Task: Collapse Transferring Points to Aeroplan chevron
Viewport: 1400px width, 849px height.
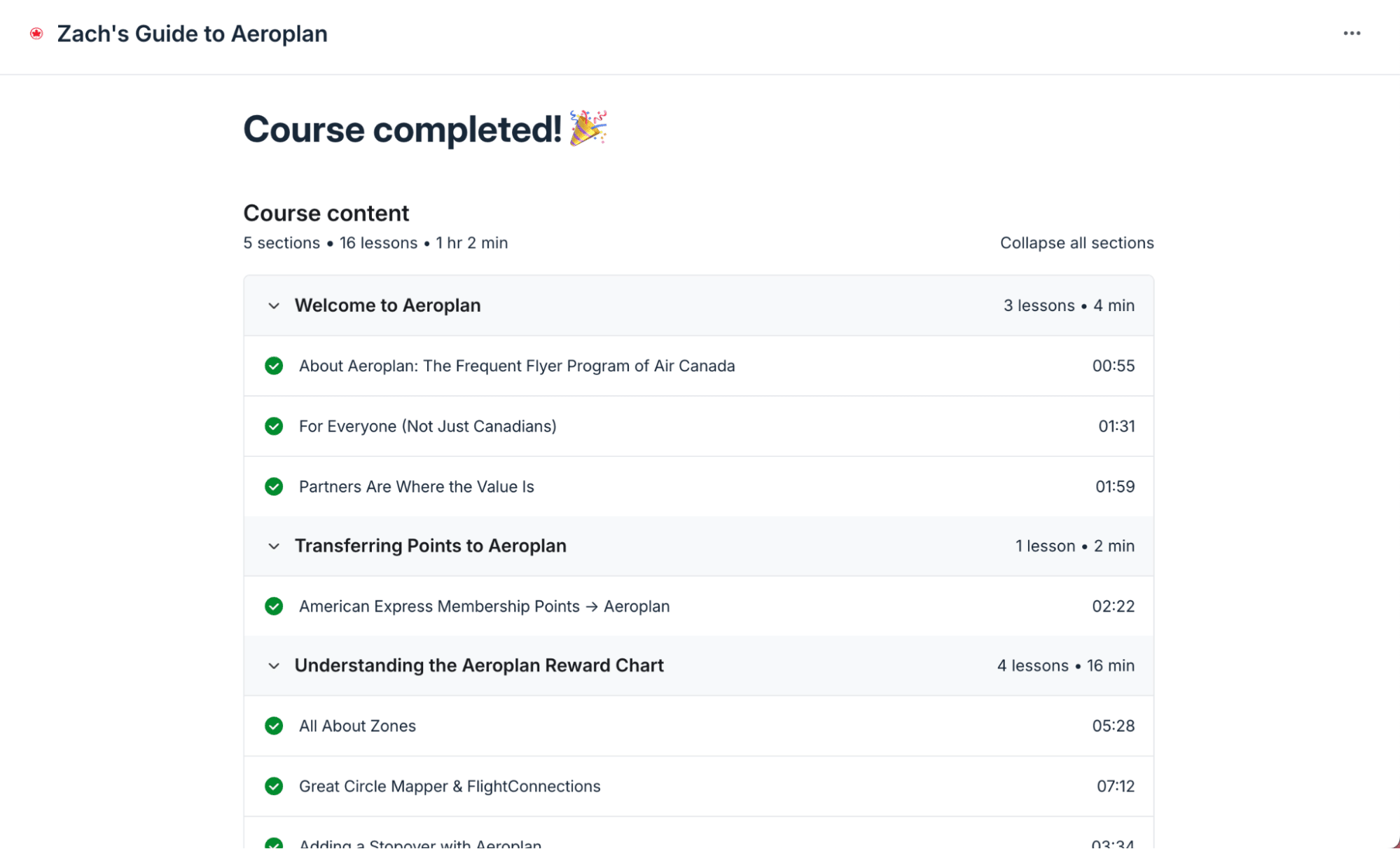Action: pyautogui.click(x=274, y=546)
